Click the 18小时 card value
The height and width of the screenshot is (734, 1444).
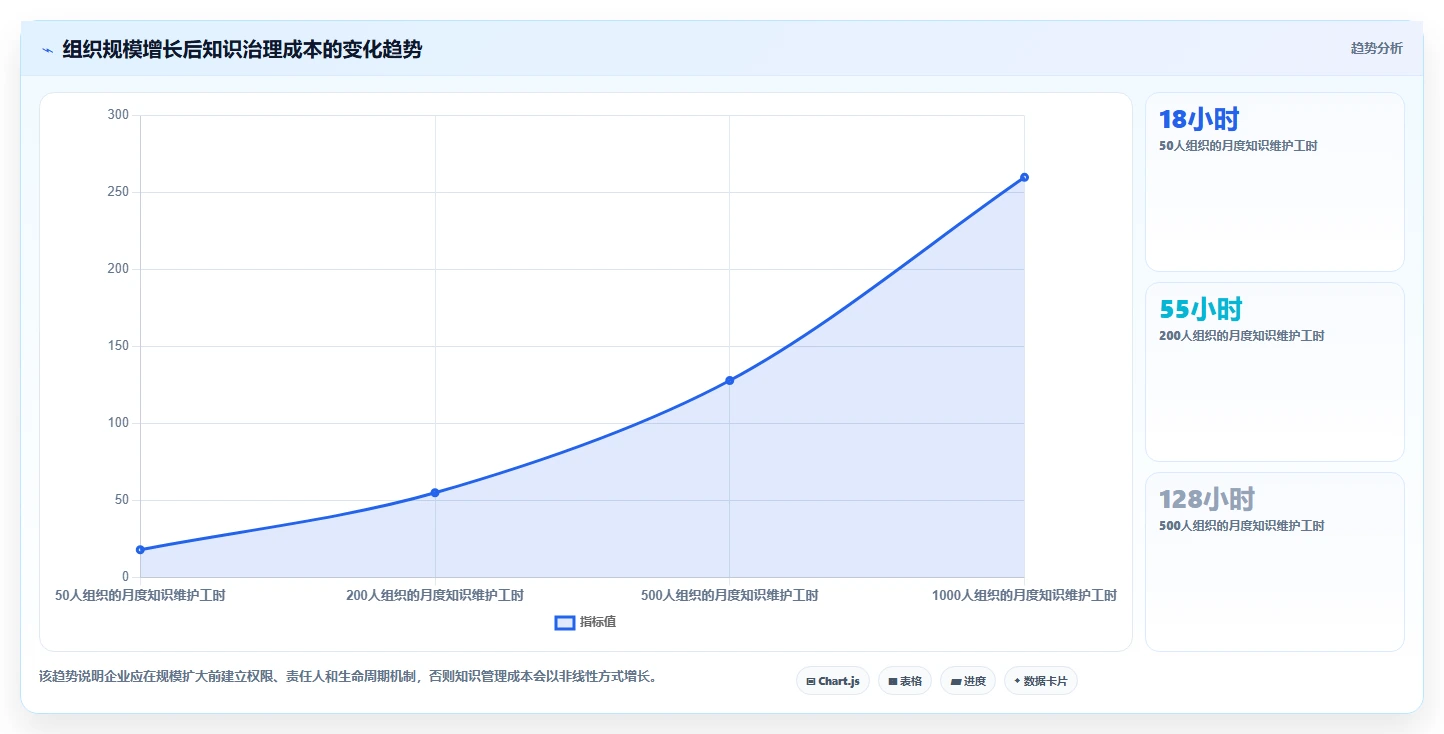point(1199,120)
